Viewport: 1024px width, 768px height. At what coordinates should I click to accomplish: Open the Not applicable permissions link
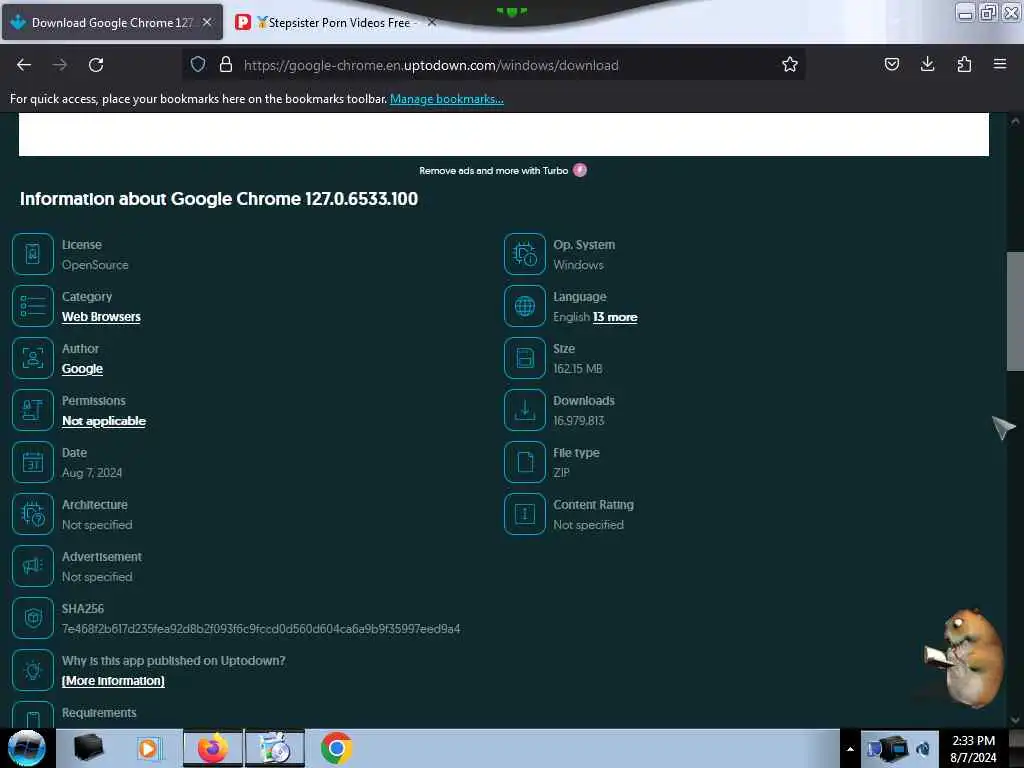click(104, 421)
